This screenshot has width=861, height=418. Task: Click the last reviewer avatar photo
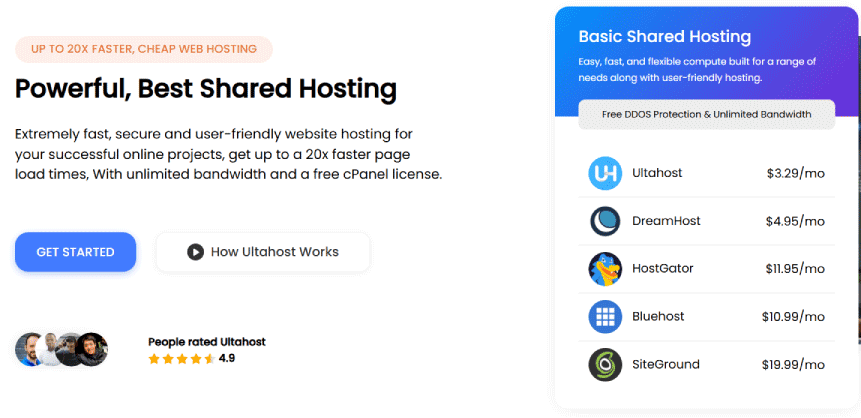(92, 349)
